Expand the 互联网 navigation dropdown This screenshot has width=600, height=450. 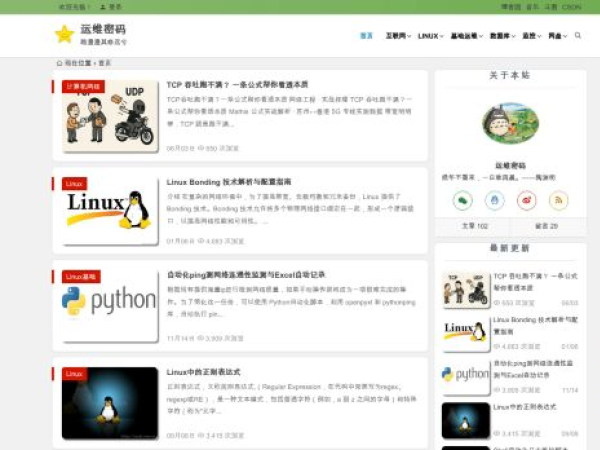pos(398,36)
